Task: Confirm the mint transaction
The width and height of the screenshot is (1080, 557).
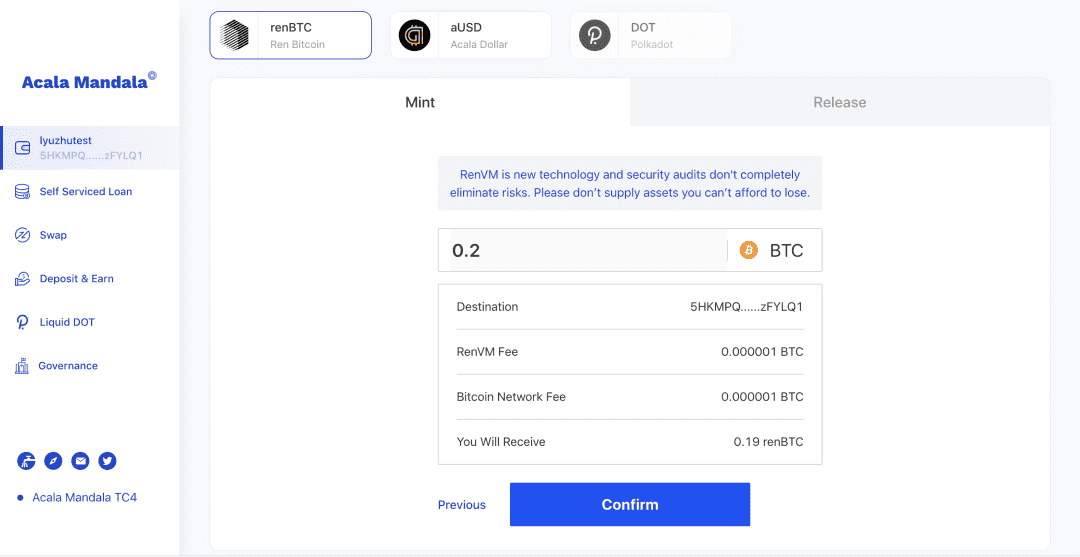Action: [630, 505]
